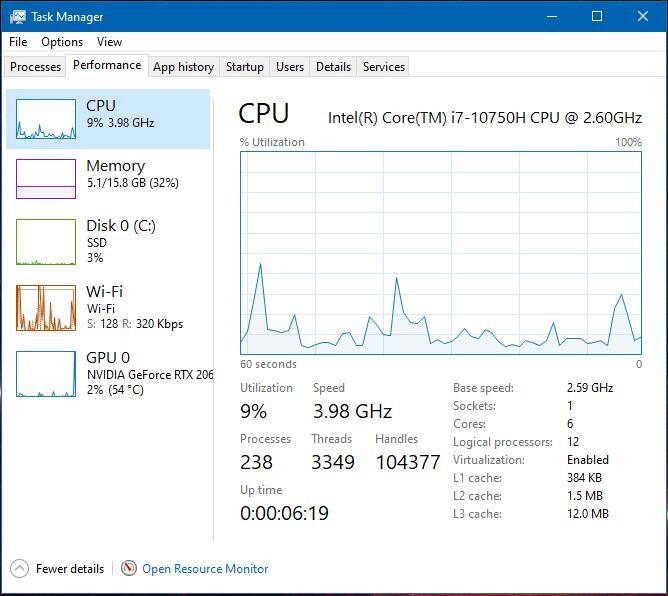Collapse view with Fewer details arrow icon
This screenshot has width=668, height=596.
coord(19,568)
